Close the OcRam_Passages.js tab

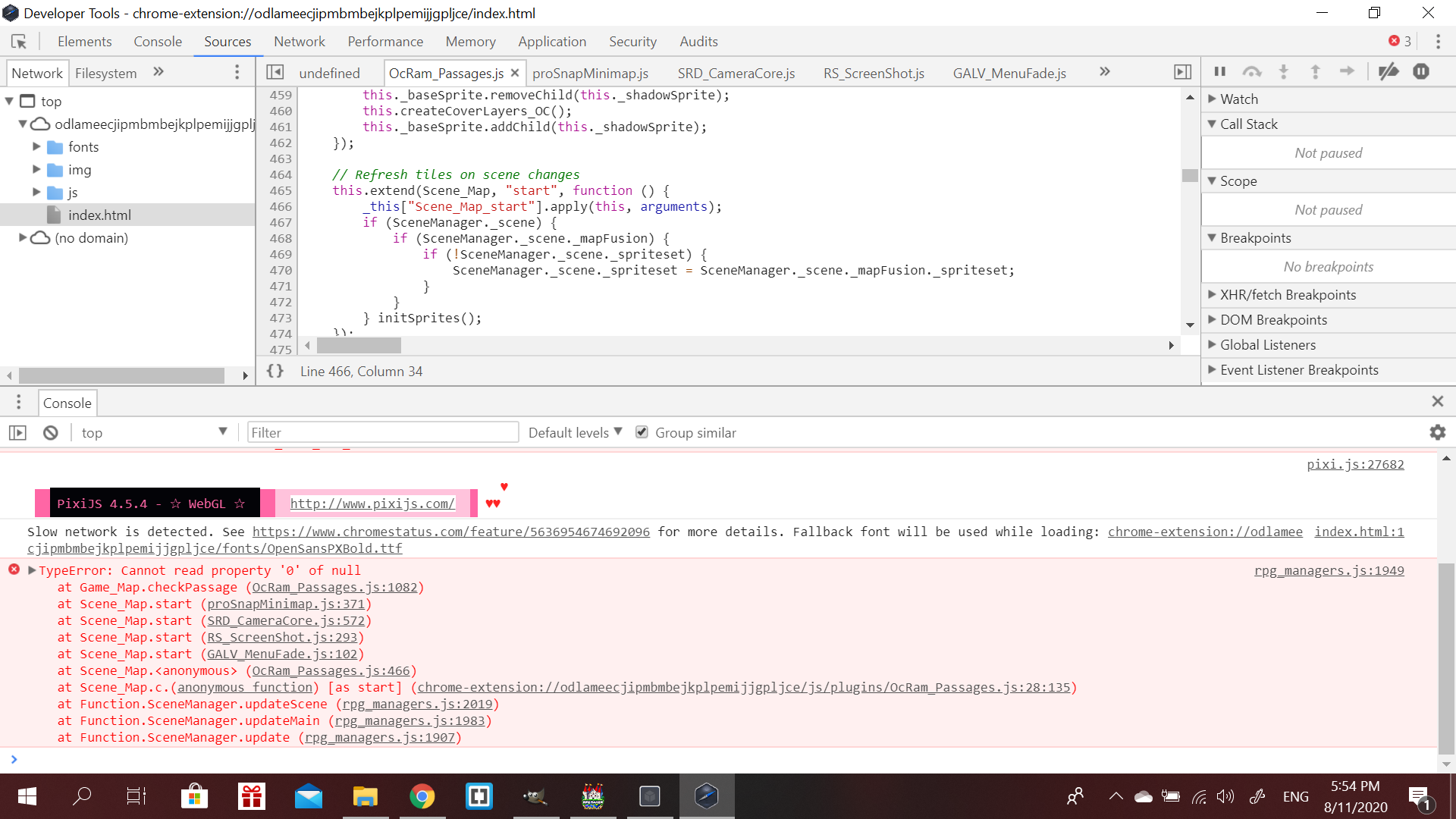pos(515,73)
